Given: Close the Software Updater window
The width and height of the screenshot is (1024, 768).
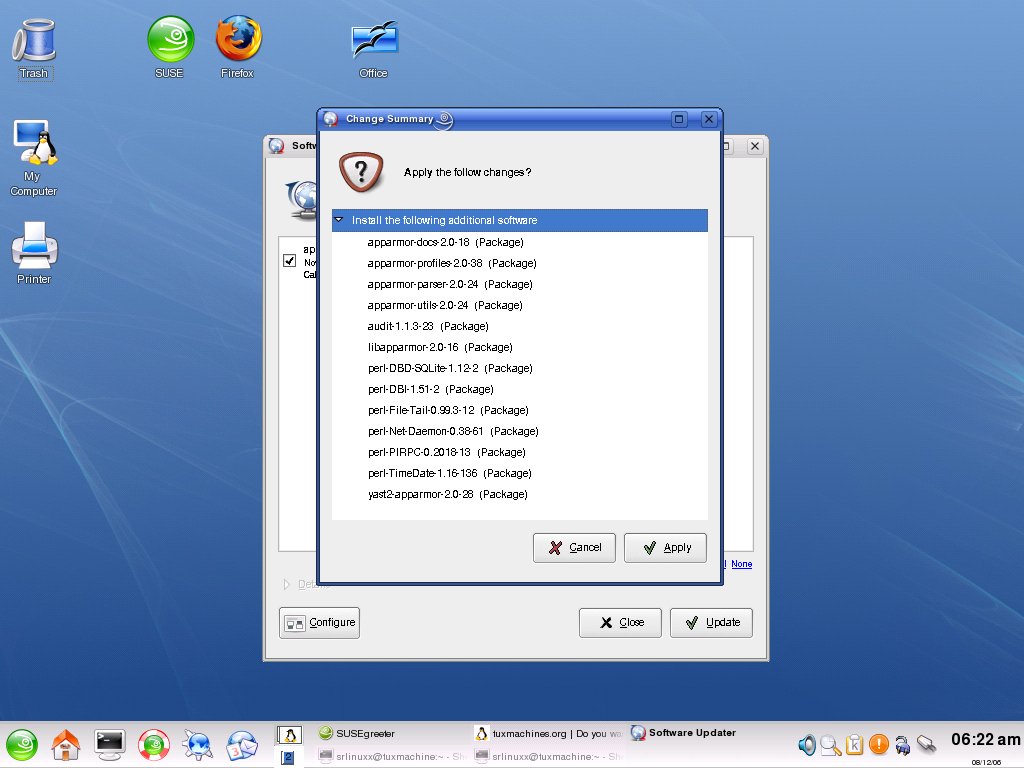Looking at the screenshot, I should click(x=755, y=146).
